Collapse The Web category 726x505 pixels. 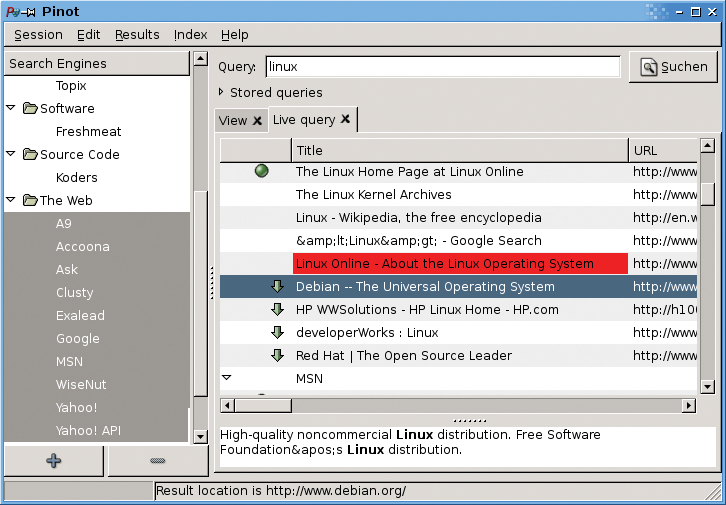click(11, 200)
